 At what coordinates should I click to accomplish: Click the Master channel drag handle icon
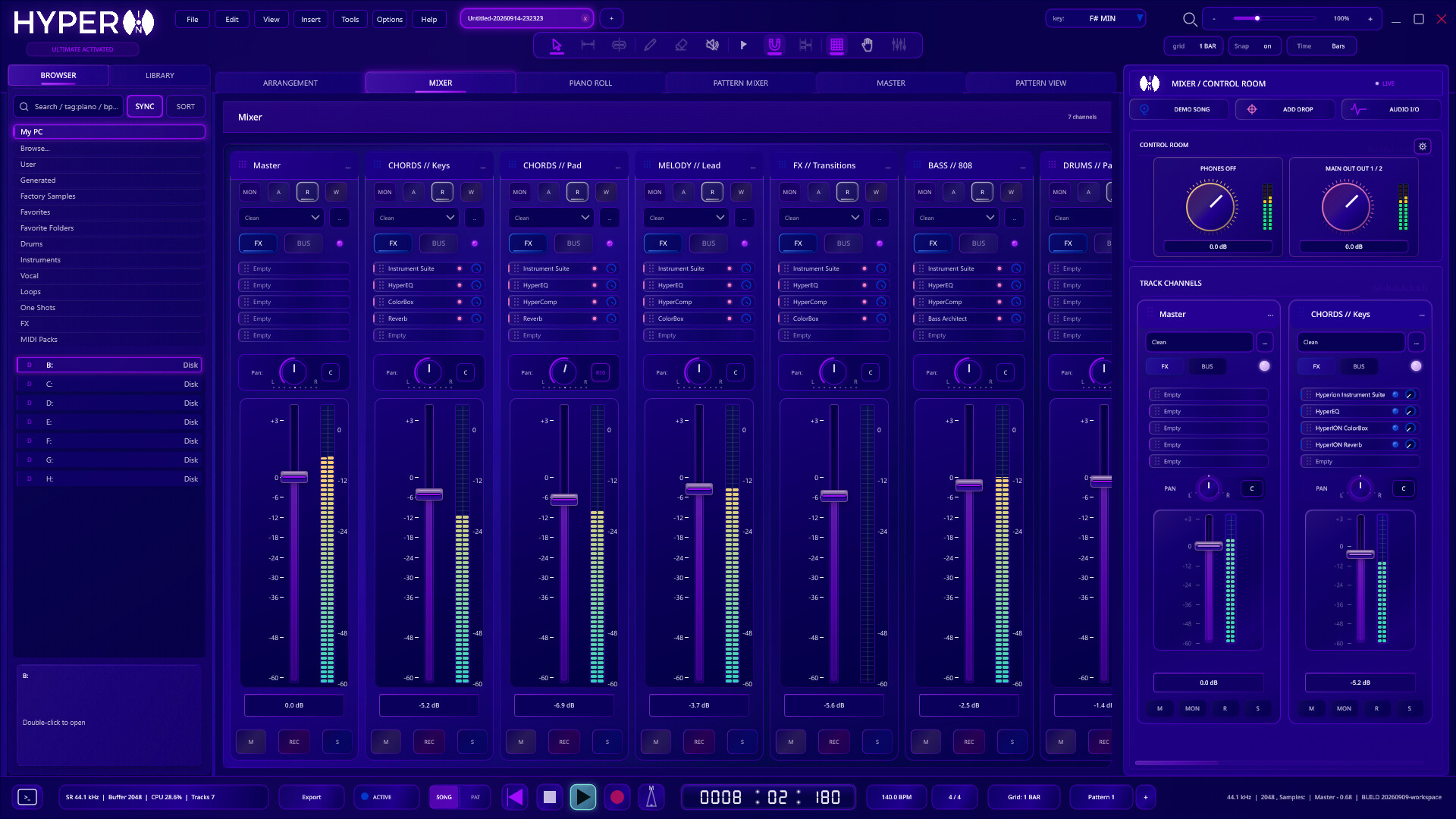tap(243, 165)
